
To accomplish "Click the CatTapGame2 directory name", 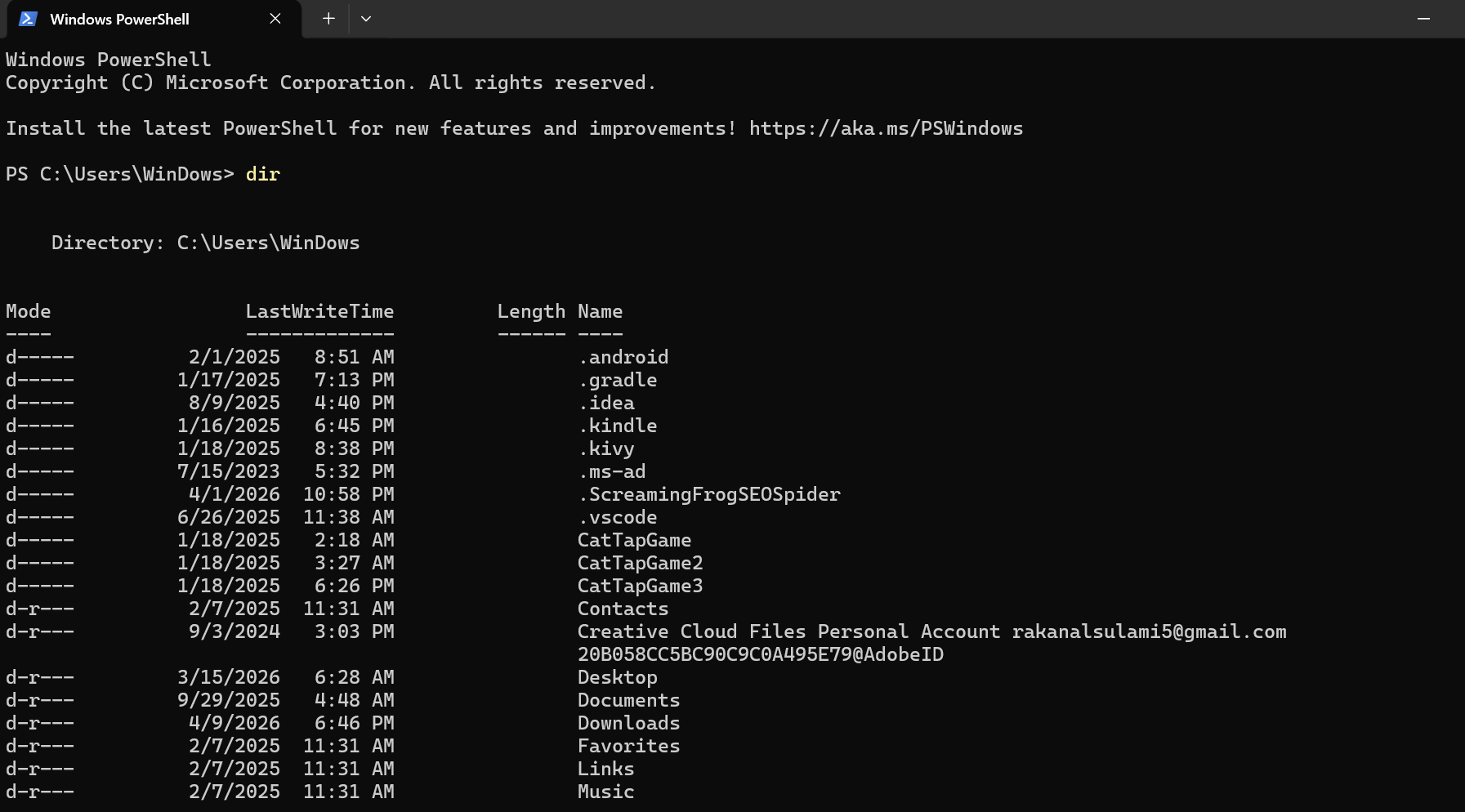I will click(x=640, y=564).
